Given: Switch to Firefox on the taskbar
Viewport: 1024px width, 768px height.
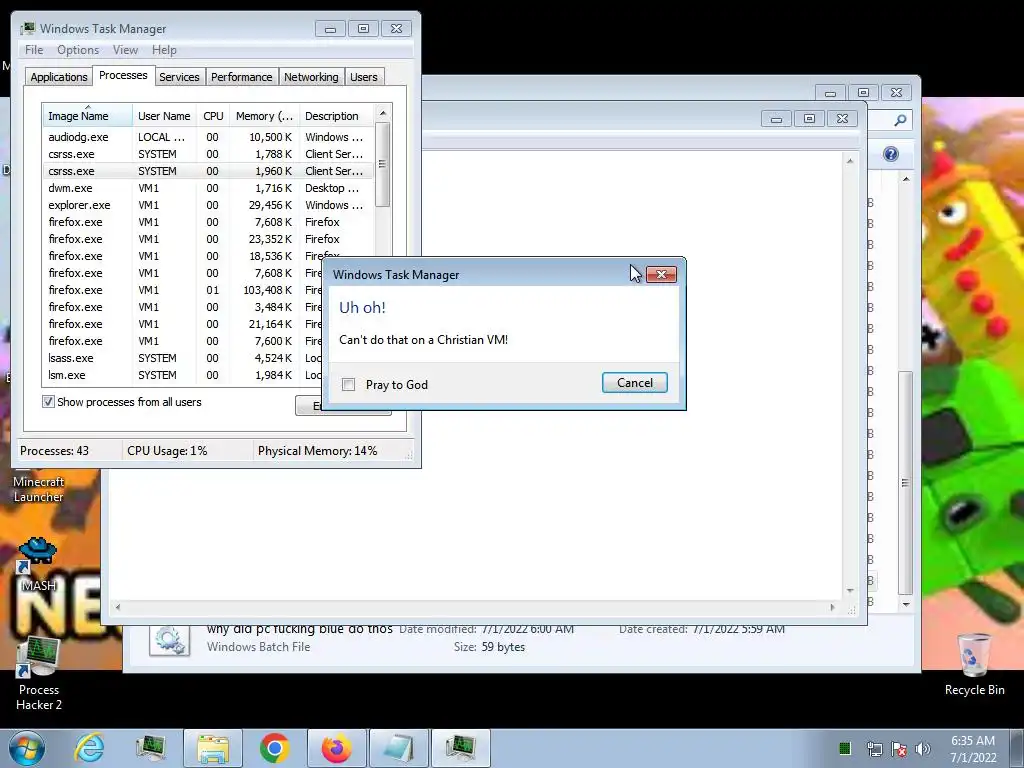Looking at the screenshot, I should [336, 748].
